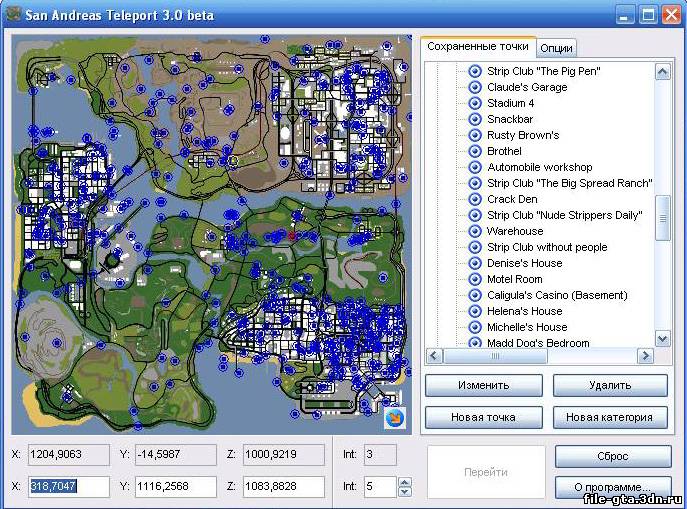
Task: Click the point icon beside Claude's Garage
Action: 475,87
